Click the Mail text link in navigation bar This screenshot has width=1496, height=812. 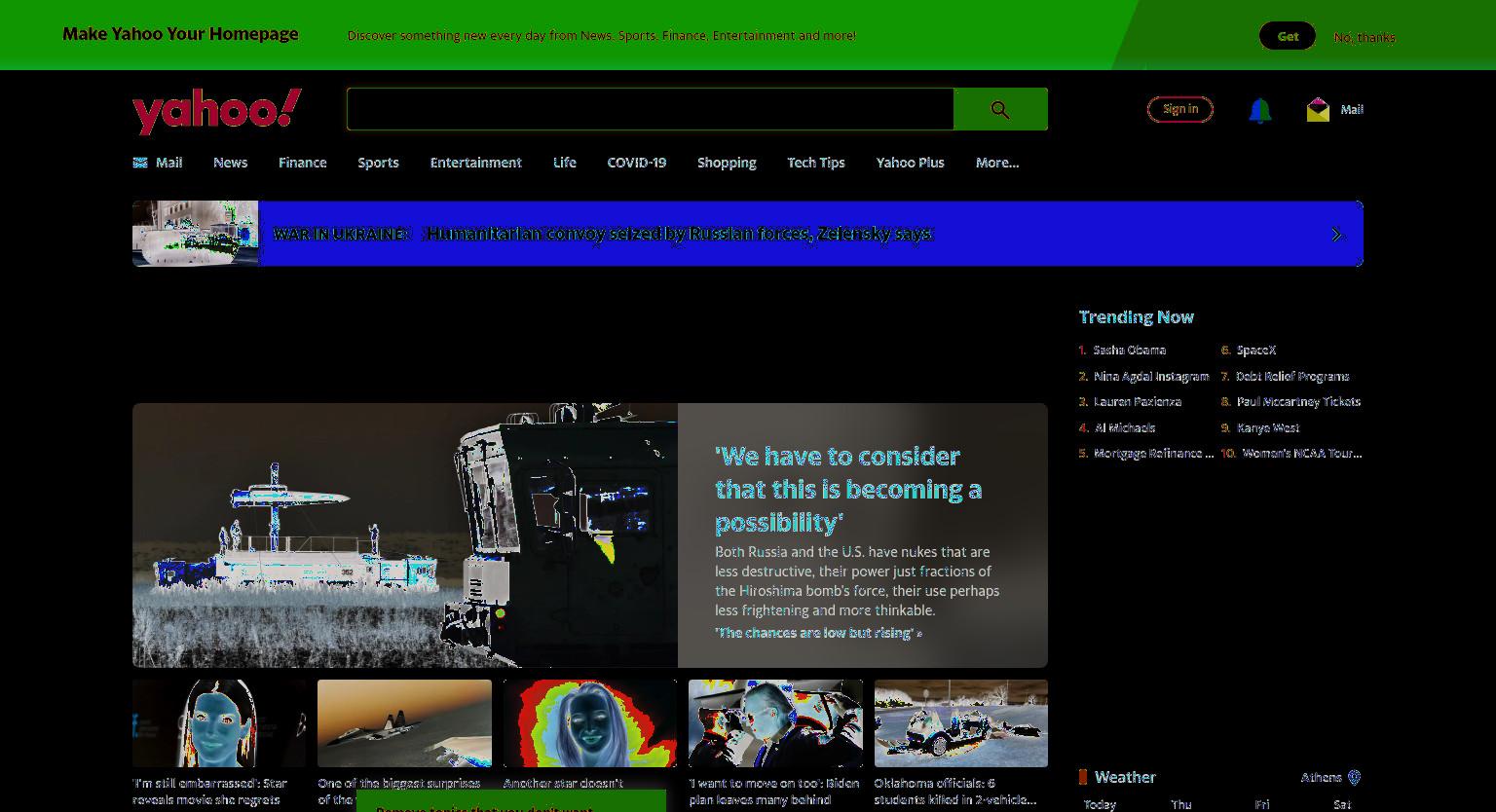169,163
